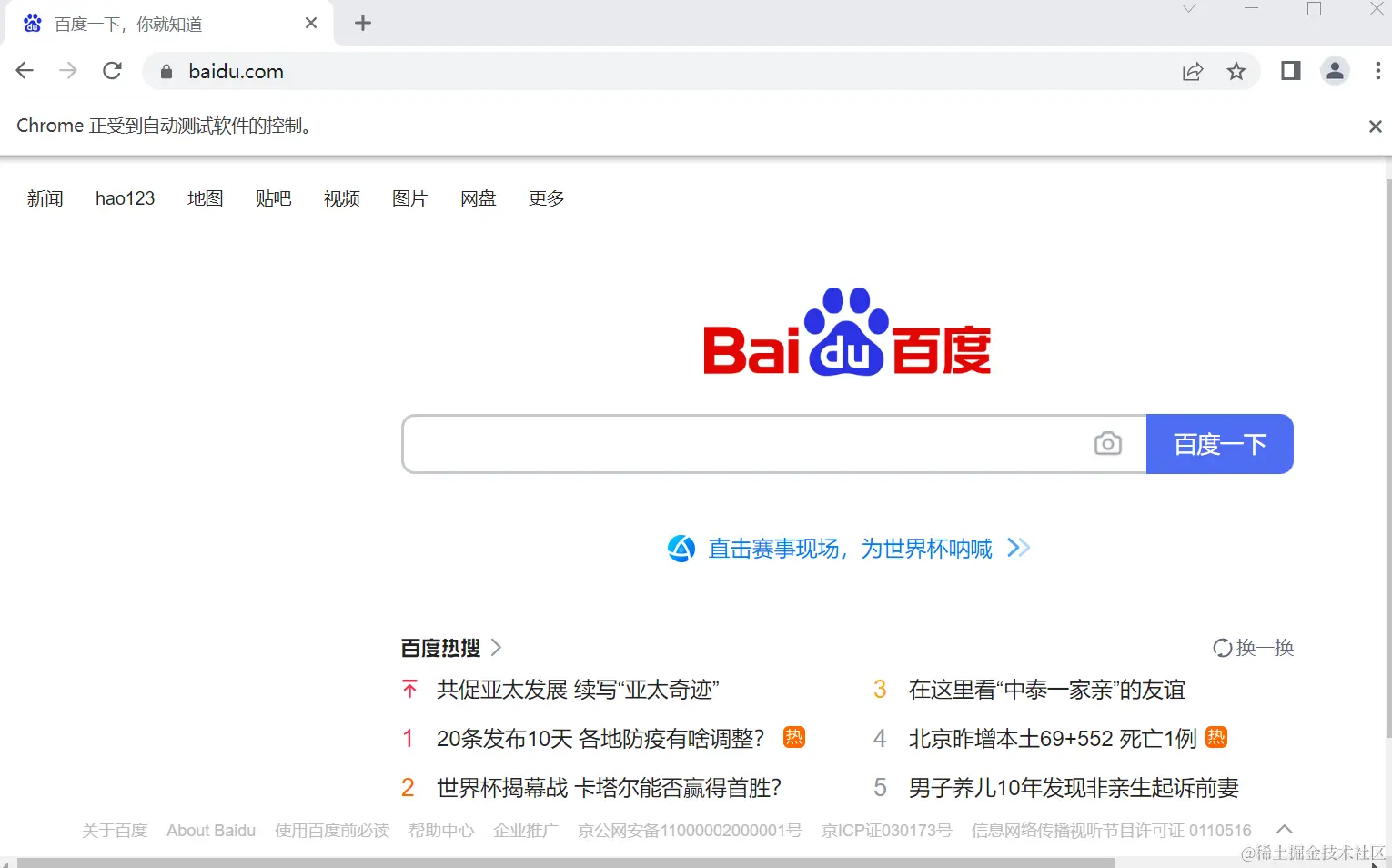The height and width of the screenshot is (868, 1392).
Task: Click 信息网络传播视听节目许可证 0110516 link
Action: pos(1112,830)
